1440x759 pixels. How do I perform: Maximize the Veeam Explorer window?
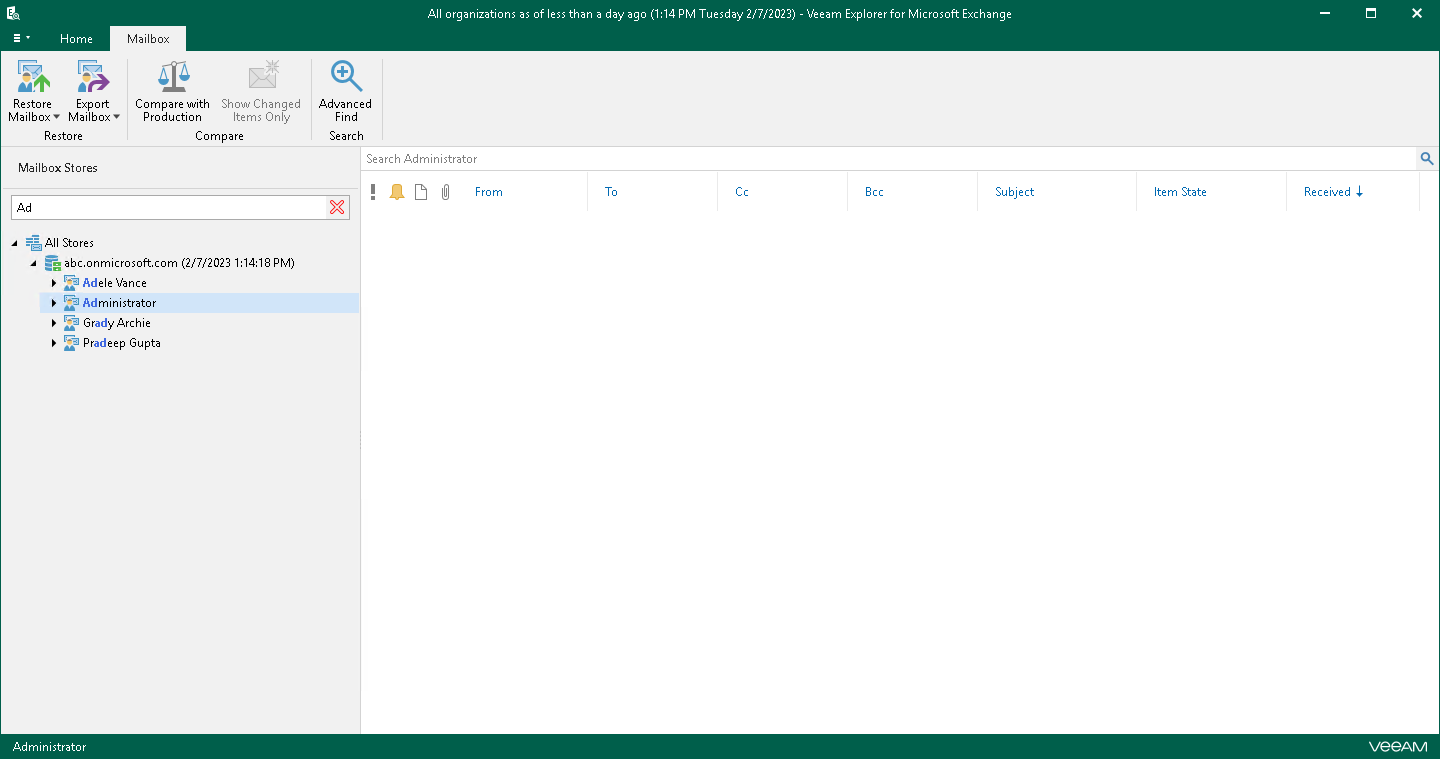click(1371, 13)
